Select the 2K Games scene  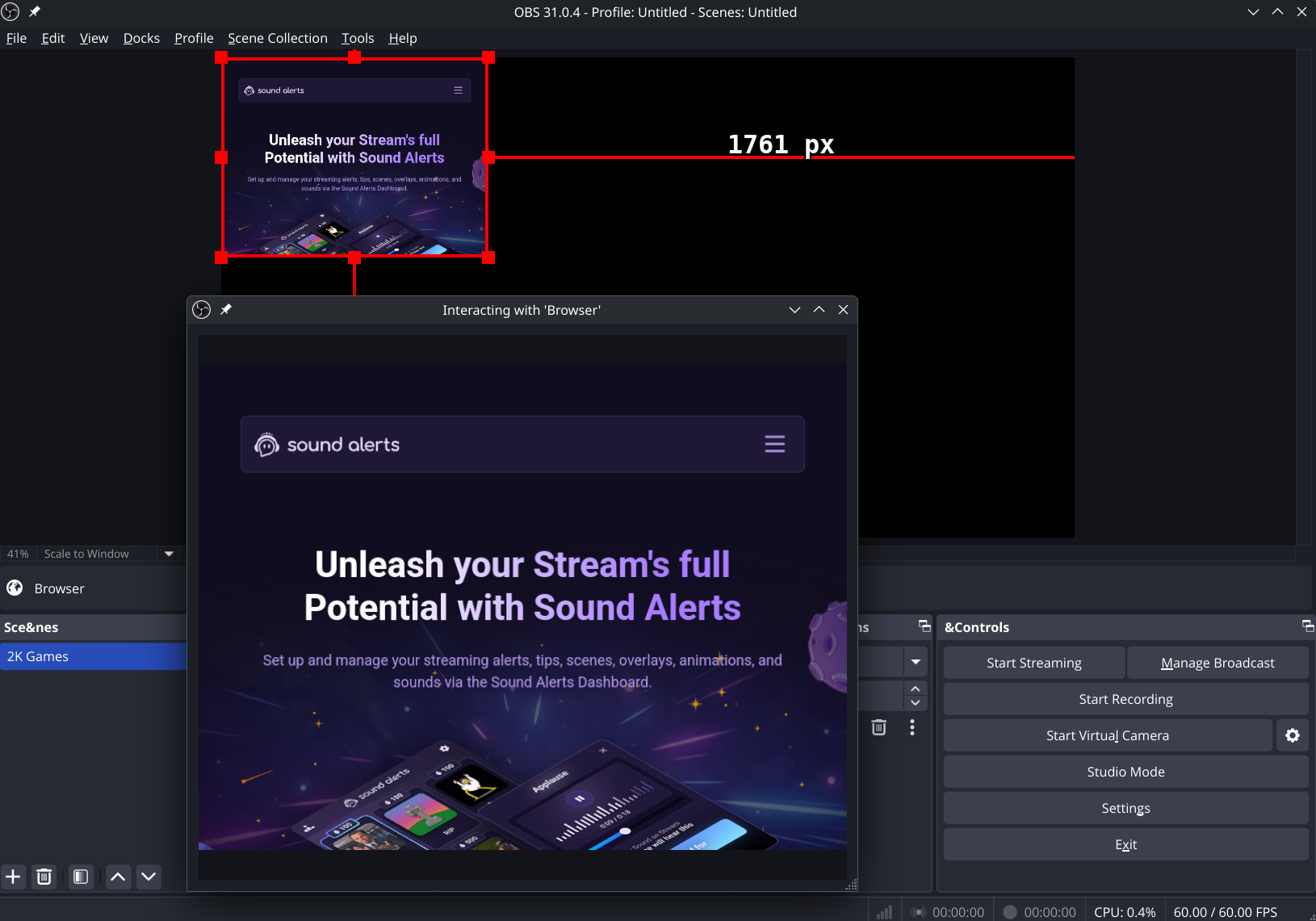(93, 656)
